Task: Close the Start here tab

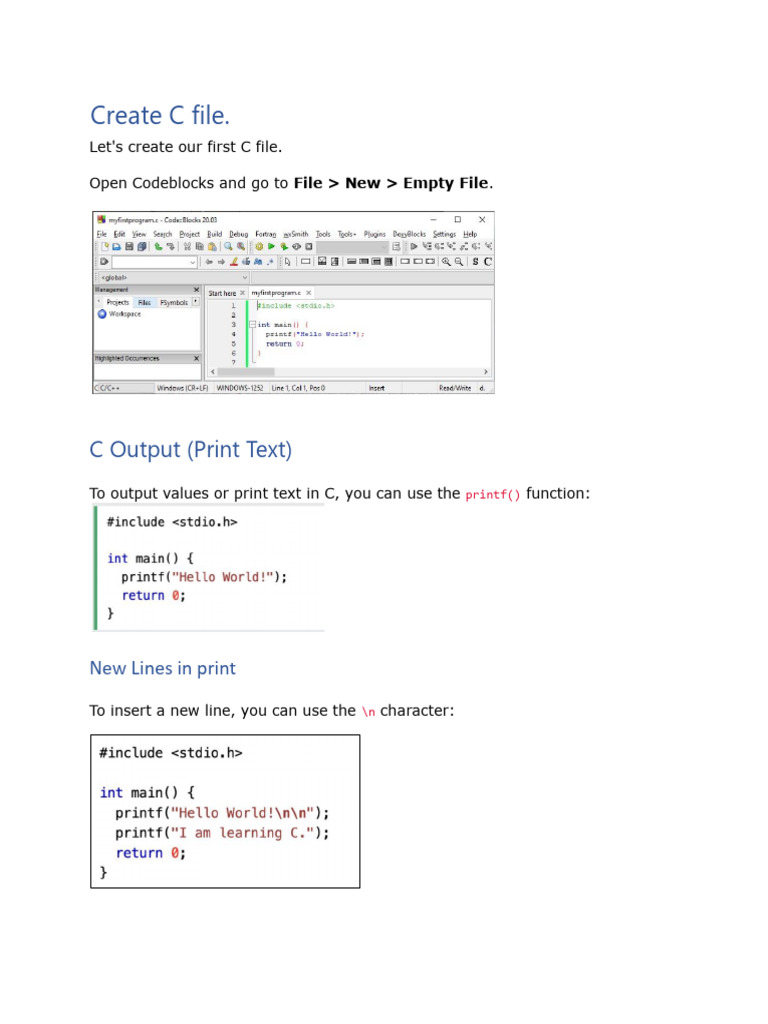Action: point(242,293)
